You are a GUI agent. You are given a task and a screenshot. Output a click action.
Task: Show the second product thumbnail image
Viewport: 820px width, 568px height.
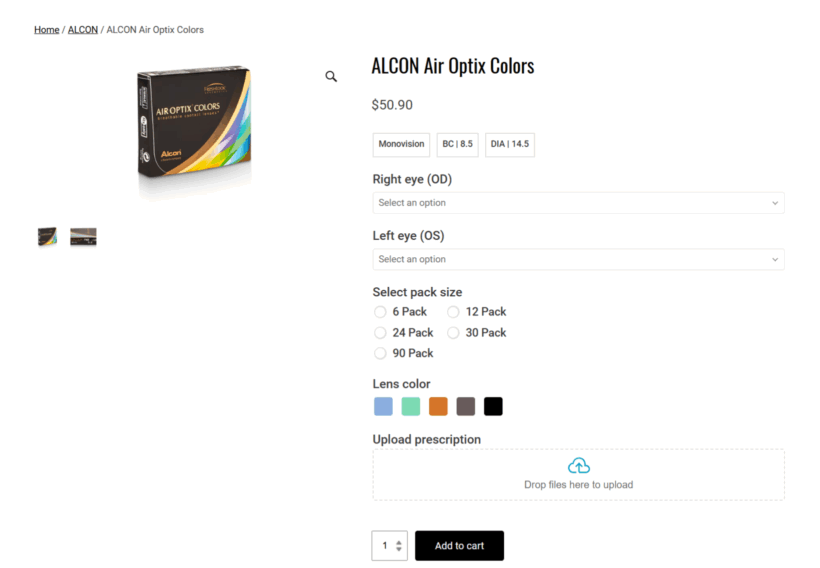(x=83, y=237)
